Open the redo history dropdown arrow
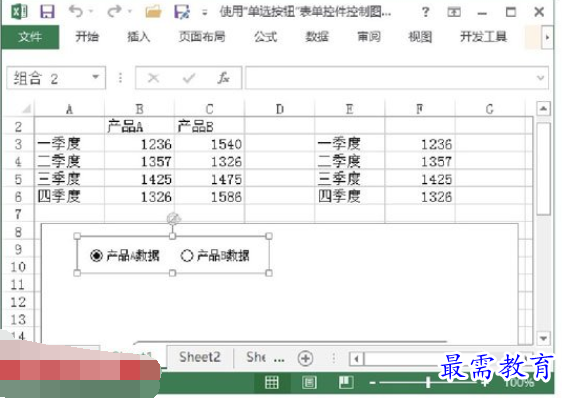The height and width of the screenshot is (398, 562). [x=129, y=11]
